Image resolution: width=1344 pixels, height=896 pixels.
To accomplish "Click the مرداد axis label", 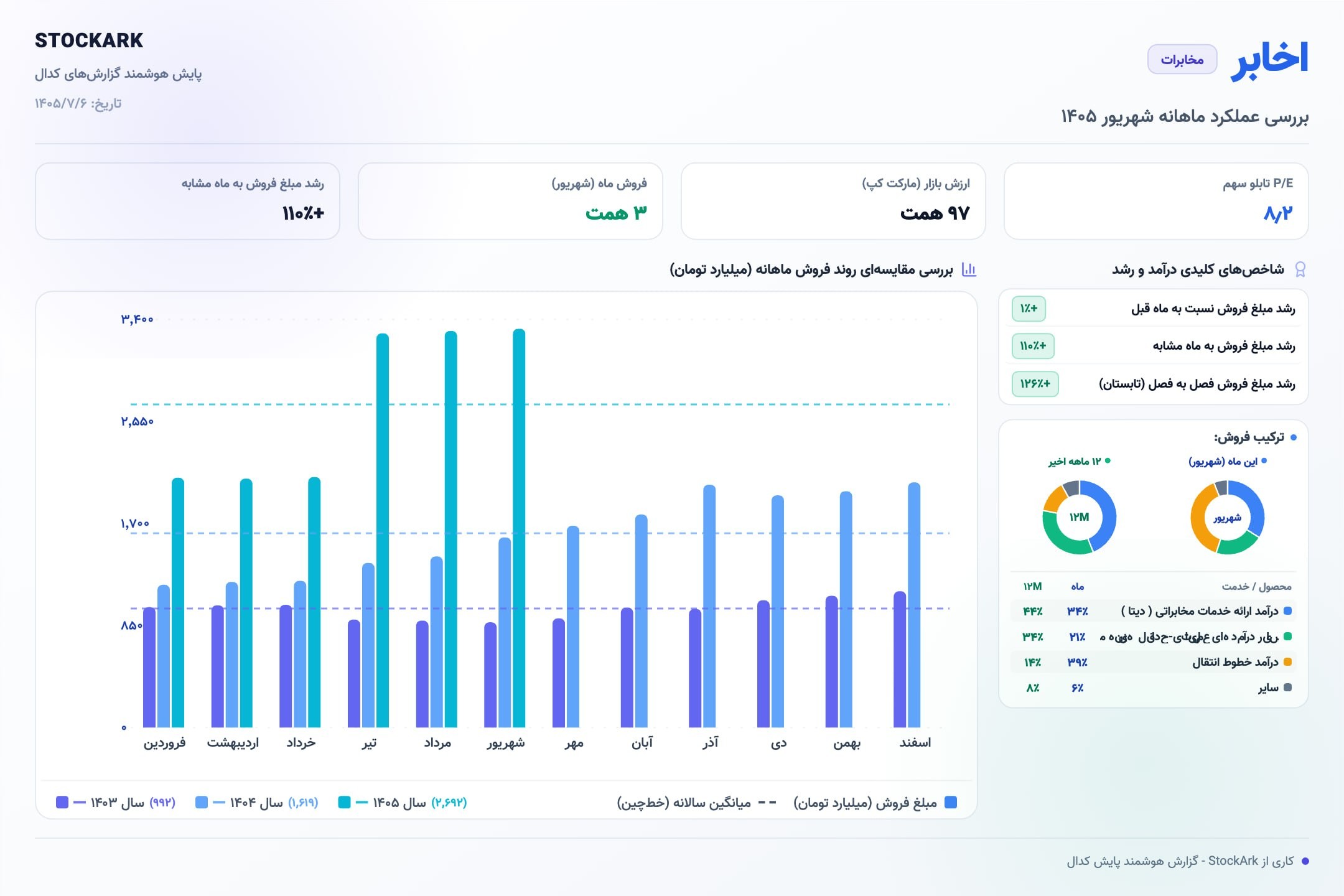I will pyautogui.click(x=437, y=743).
